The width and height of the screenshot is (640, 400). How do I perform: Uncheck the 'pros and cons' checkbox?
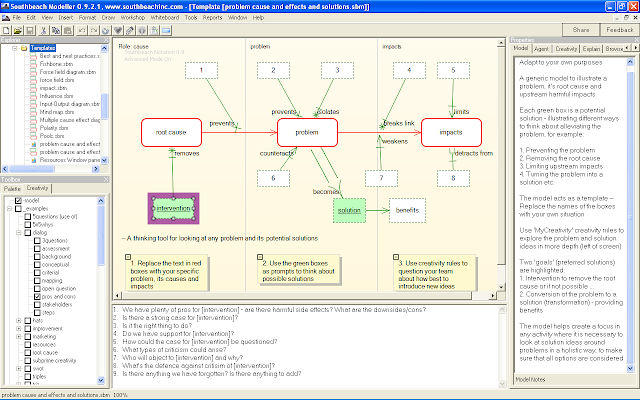point(37,297)
